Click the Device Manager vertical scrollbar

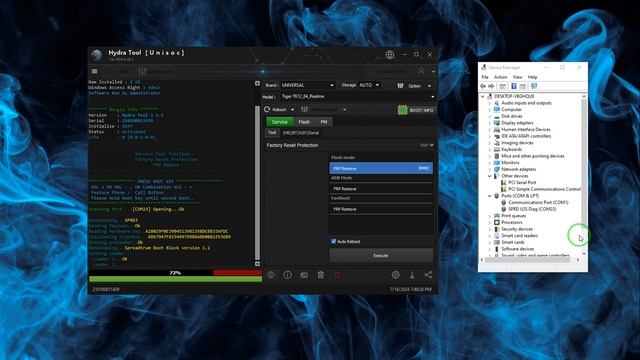584,176
